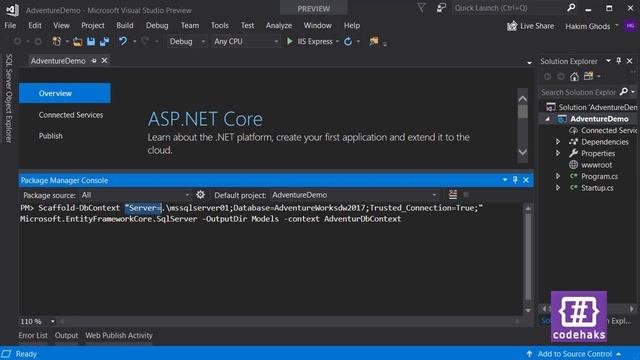The height and width of the screenshot is (360, 640).
Task: Pin the AdventureDemo document tab
Action: click(x=94, y=61)
